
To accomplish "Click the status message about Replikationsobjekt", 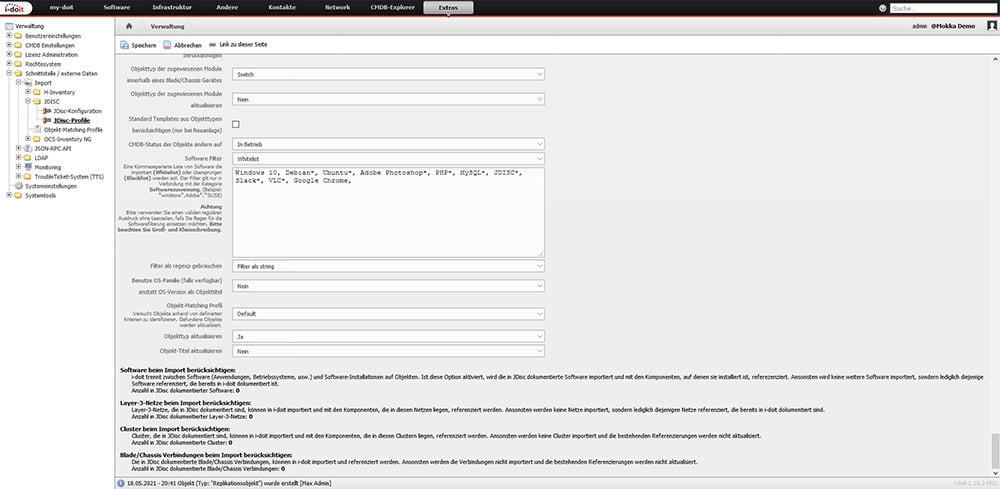I will pyautogui.click(x=229, y=483).
